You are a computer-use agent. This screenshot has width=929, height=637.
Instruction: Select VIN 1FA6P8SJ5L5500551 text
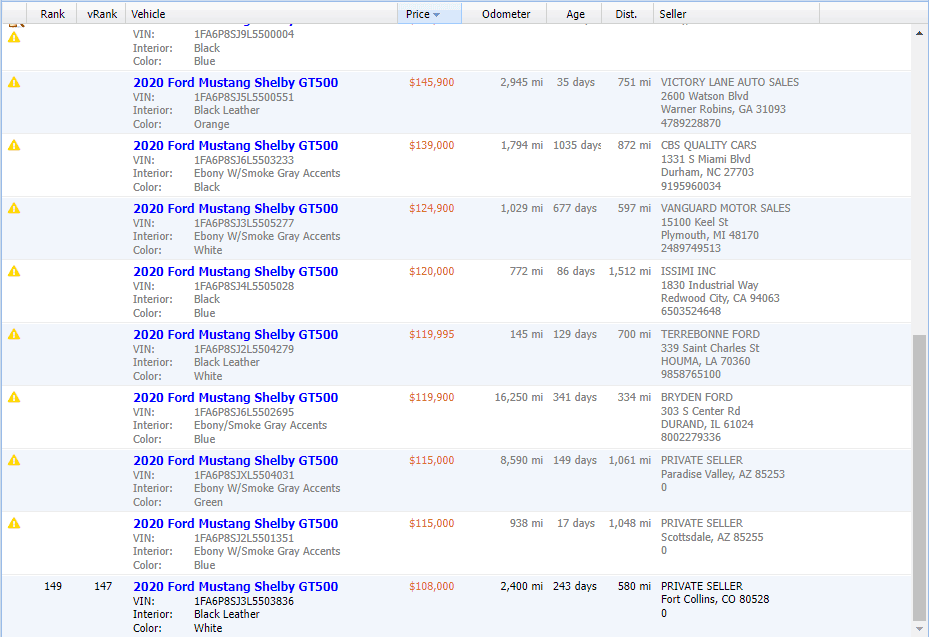(x=244, y=97)
